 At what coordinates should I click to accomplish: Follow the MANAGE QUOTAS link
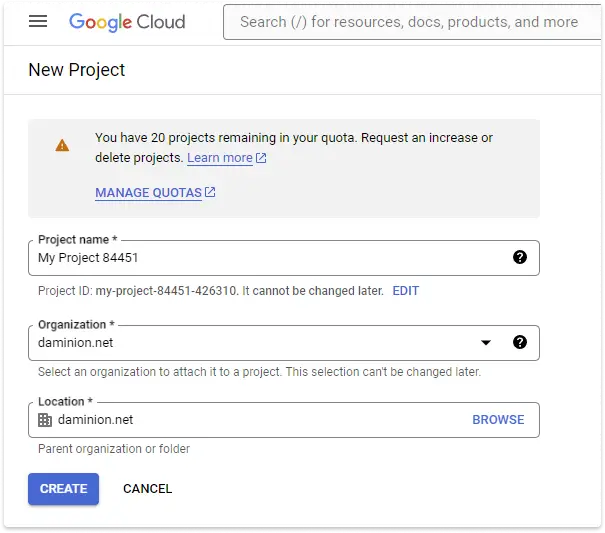click(148, 192)
